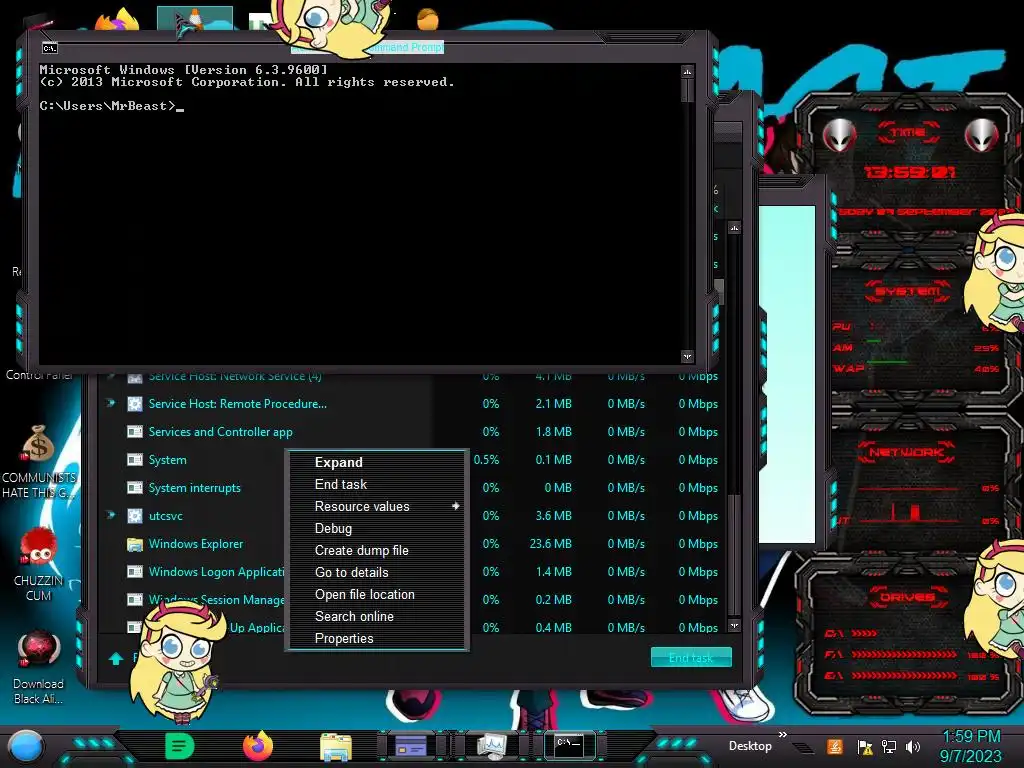
Task: Open the orange tray icon
Action: coord(834,746)
